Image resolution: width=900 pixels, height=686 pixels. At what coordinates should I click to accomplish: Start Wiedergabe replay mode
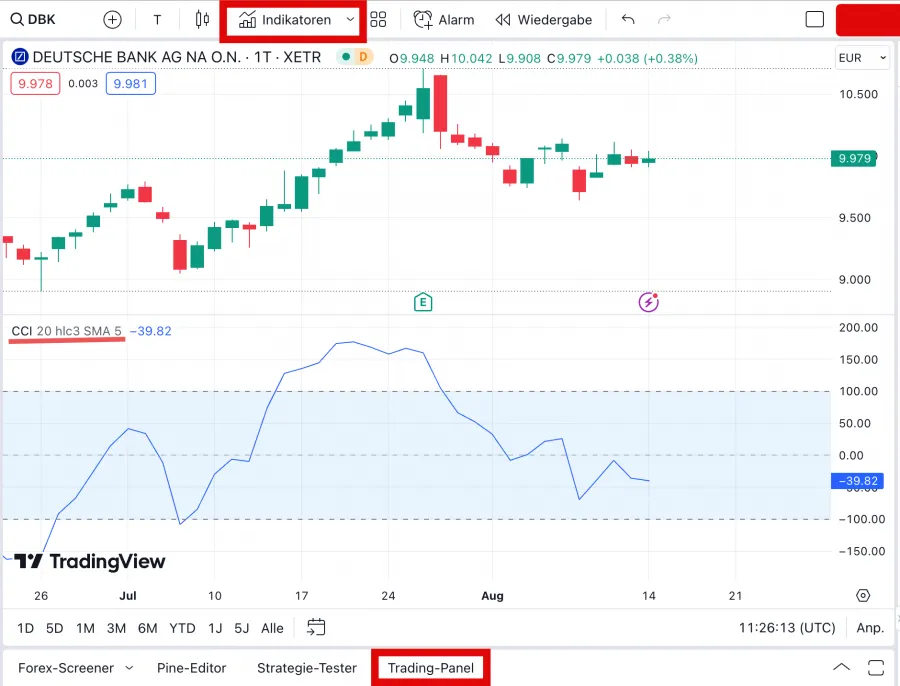tap(544, 19)
